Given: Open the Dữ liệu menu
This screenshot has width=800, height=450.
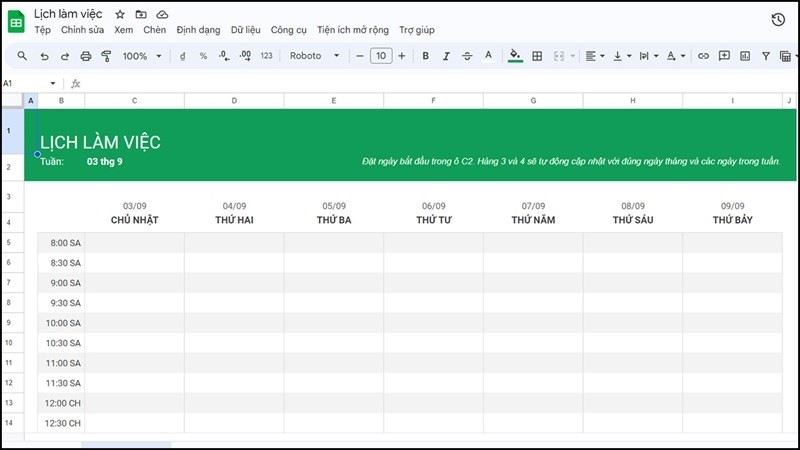Looking at the screenshot, I should 246,30.
